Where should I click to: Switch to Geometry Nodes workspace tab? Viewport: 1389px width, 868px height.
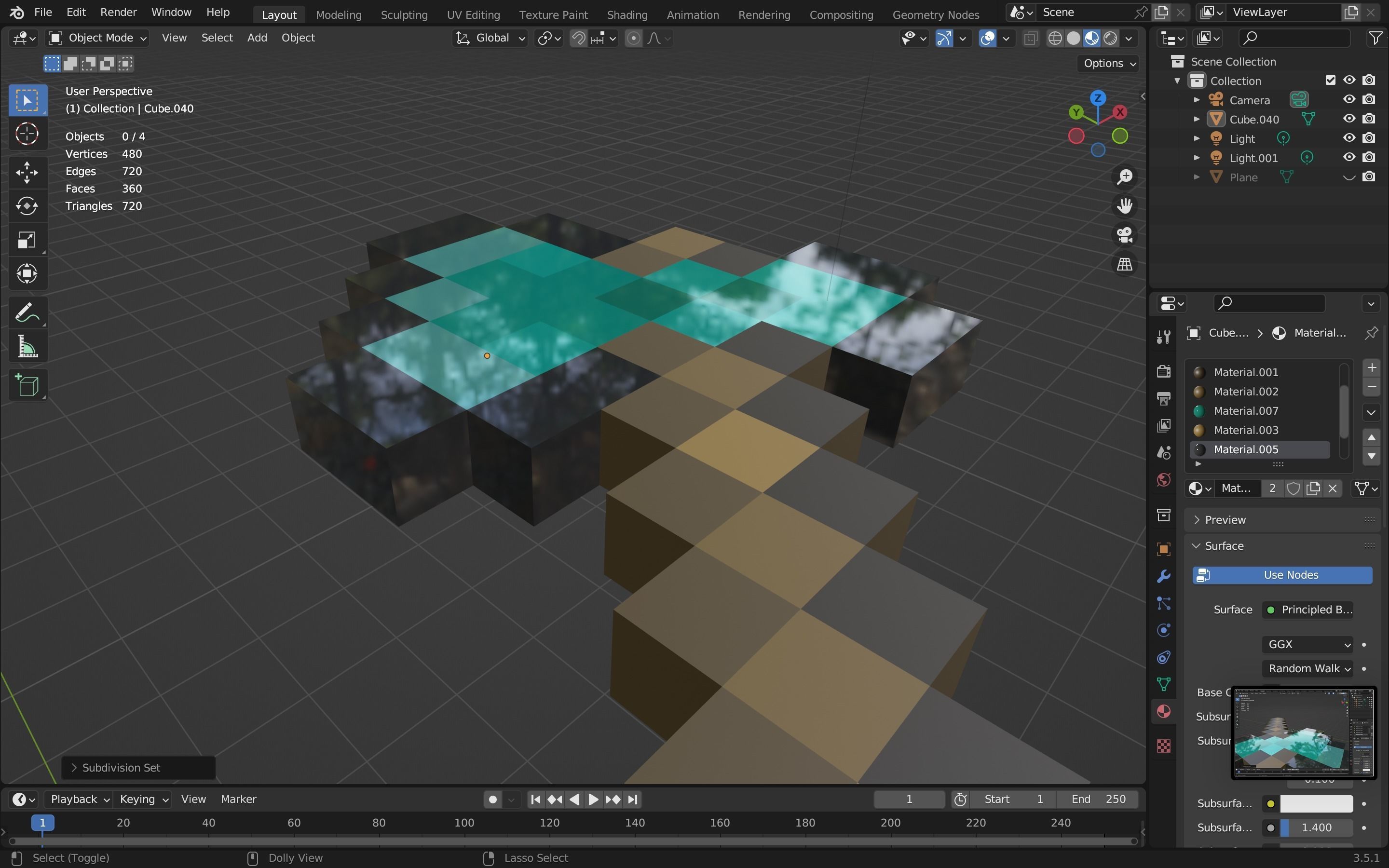coord(936,15)
